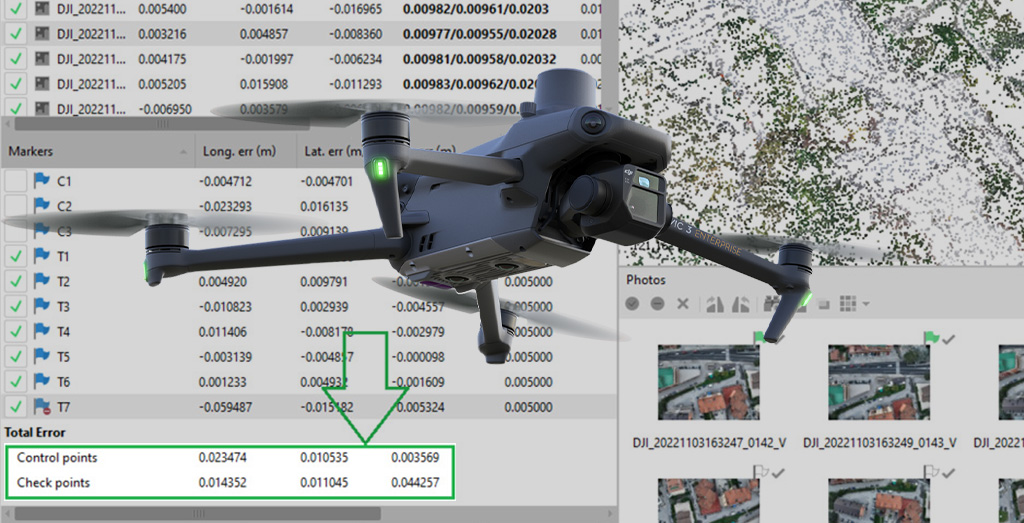Toggle the checkbox of camera row 0.005205

pyautogui.click(x=16, y=84)
